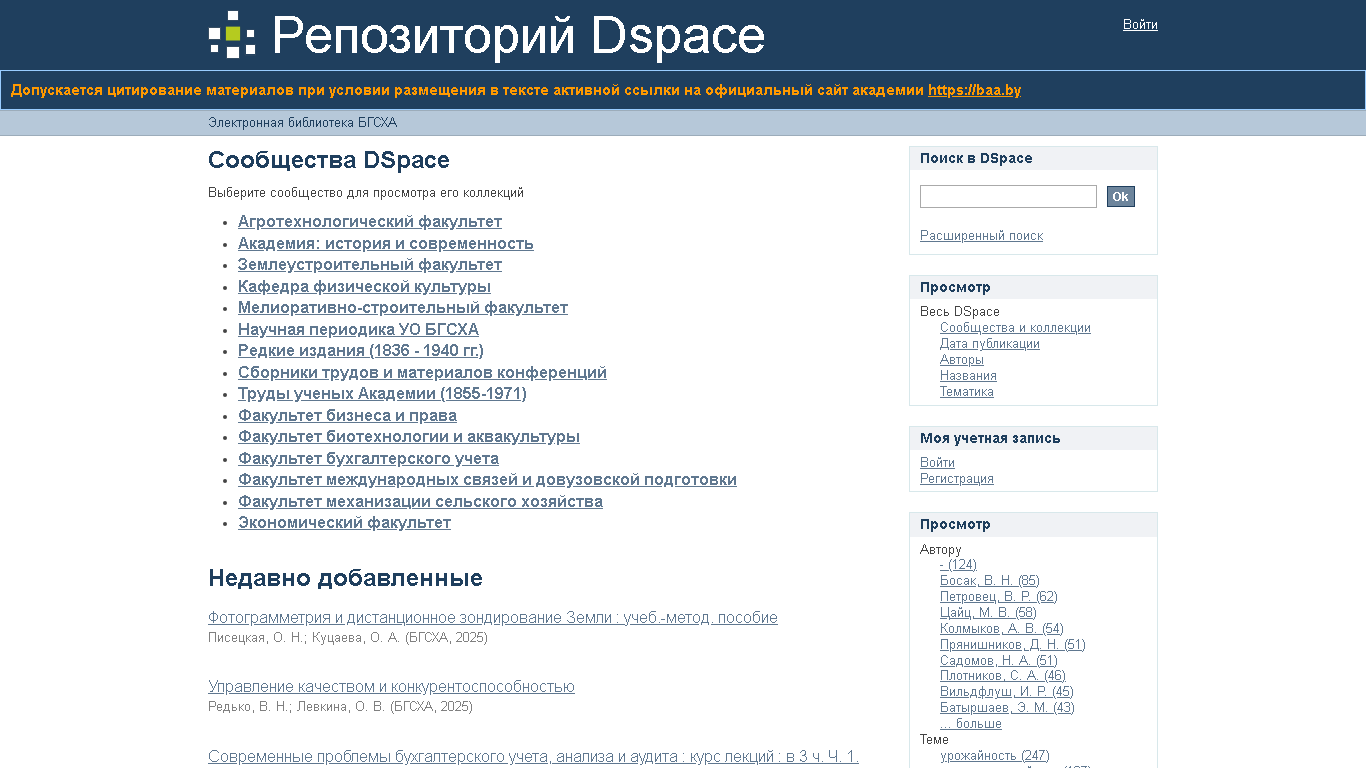Screen dimensions: 1366x768
Task: Open Факультет международных связей и довузовской подготовки
Action: point(487,480)
